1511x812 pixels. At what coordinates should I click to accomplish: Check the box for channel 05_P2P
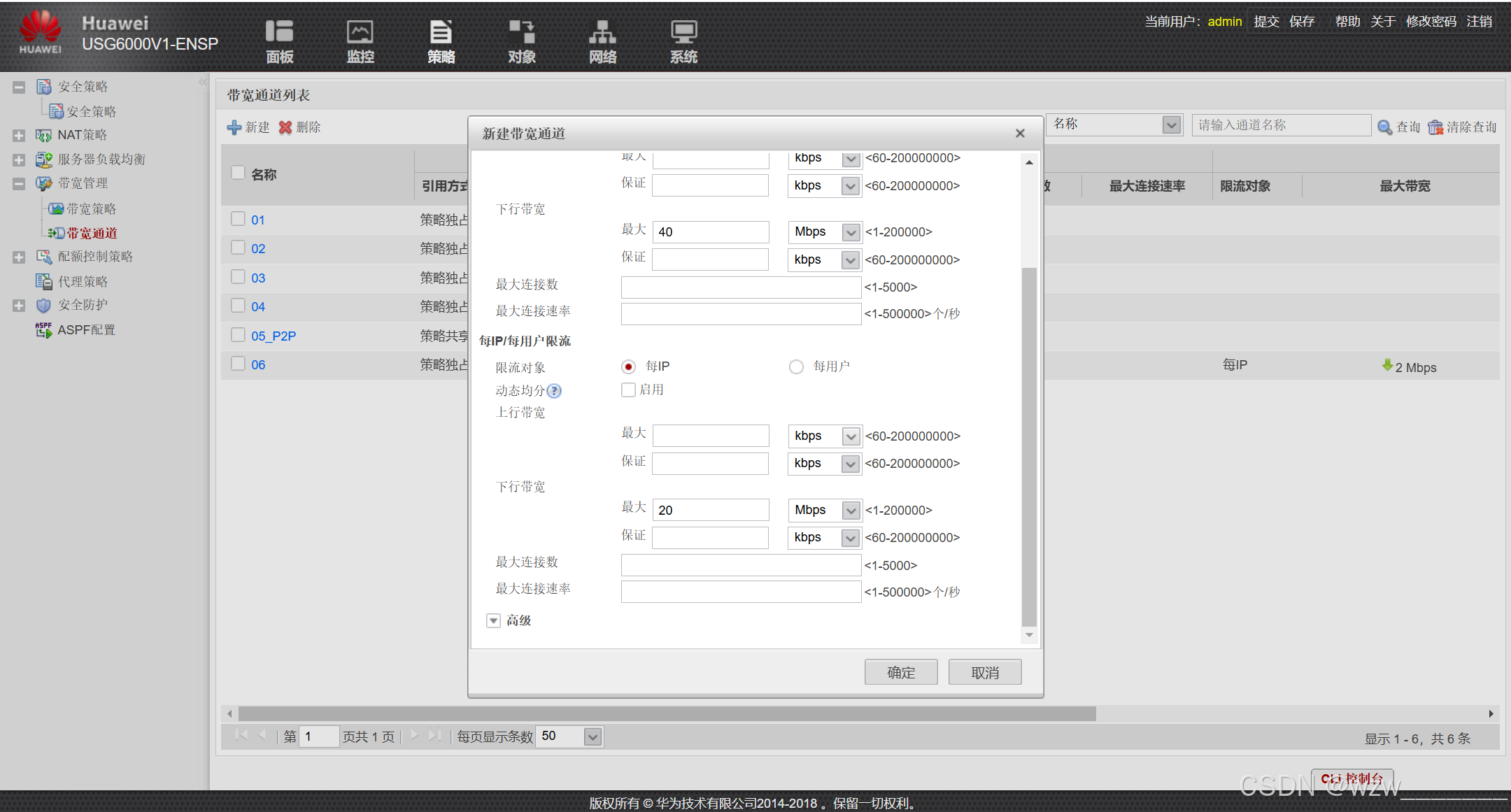(x=238, y=335)
